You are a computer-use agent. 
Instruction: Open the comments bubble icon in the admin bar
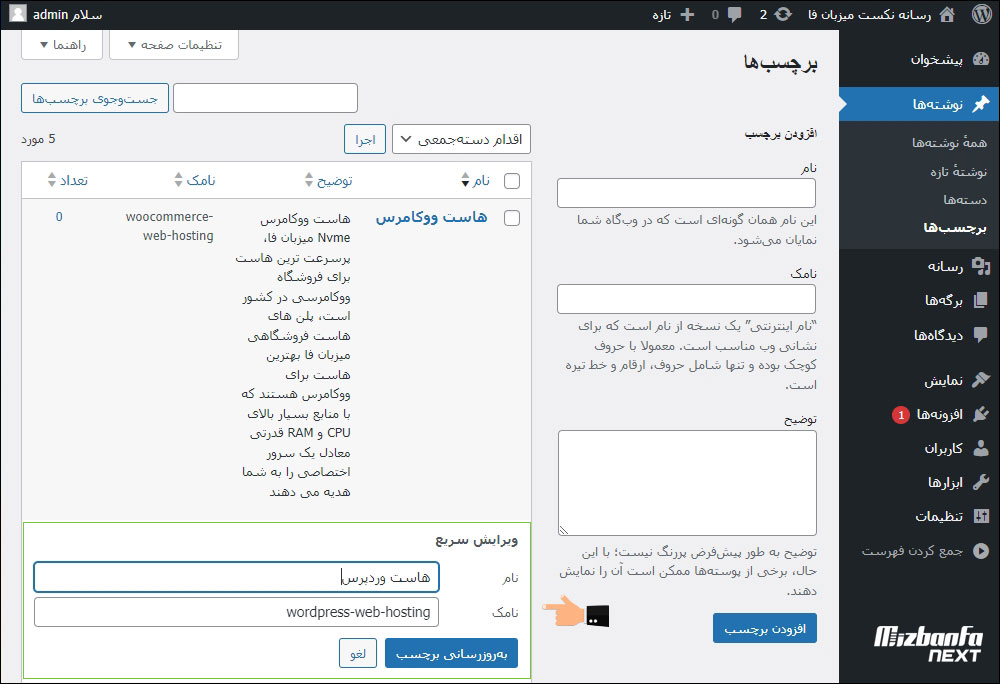[735, 14]
